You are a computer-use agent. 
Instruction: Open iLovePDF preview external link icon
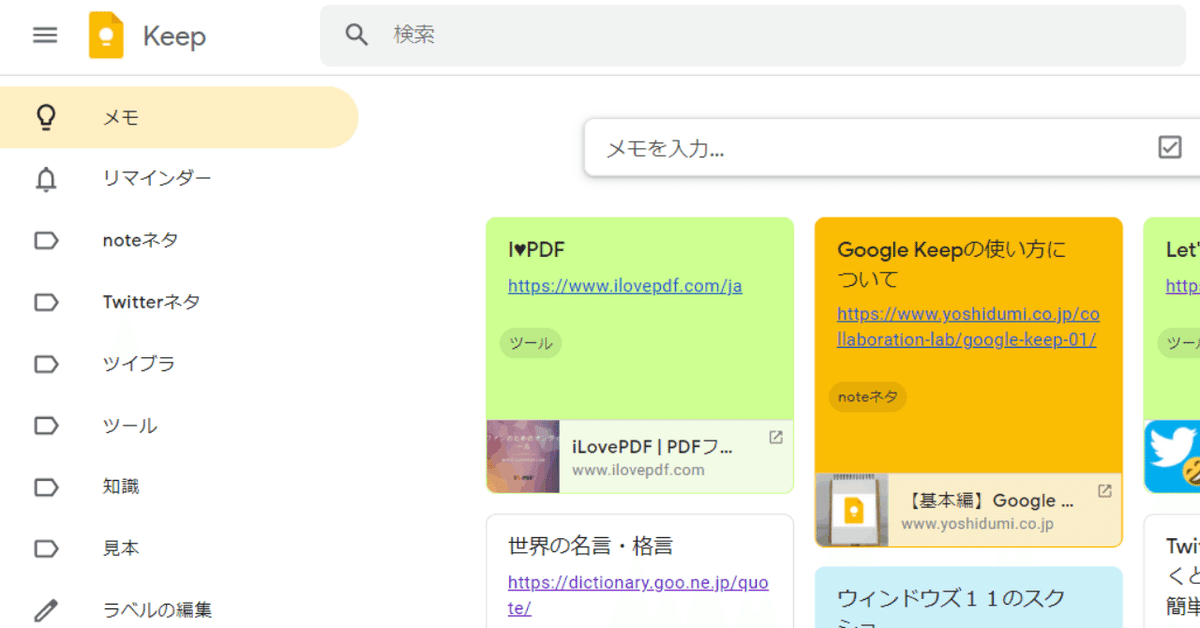coord(775,438)
